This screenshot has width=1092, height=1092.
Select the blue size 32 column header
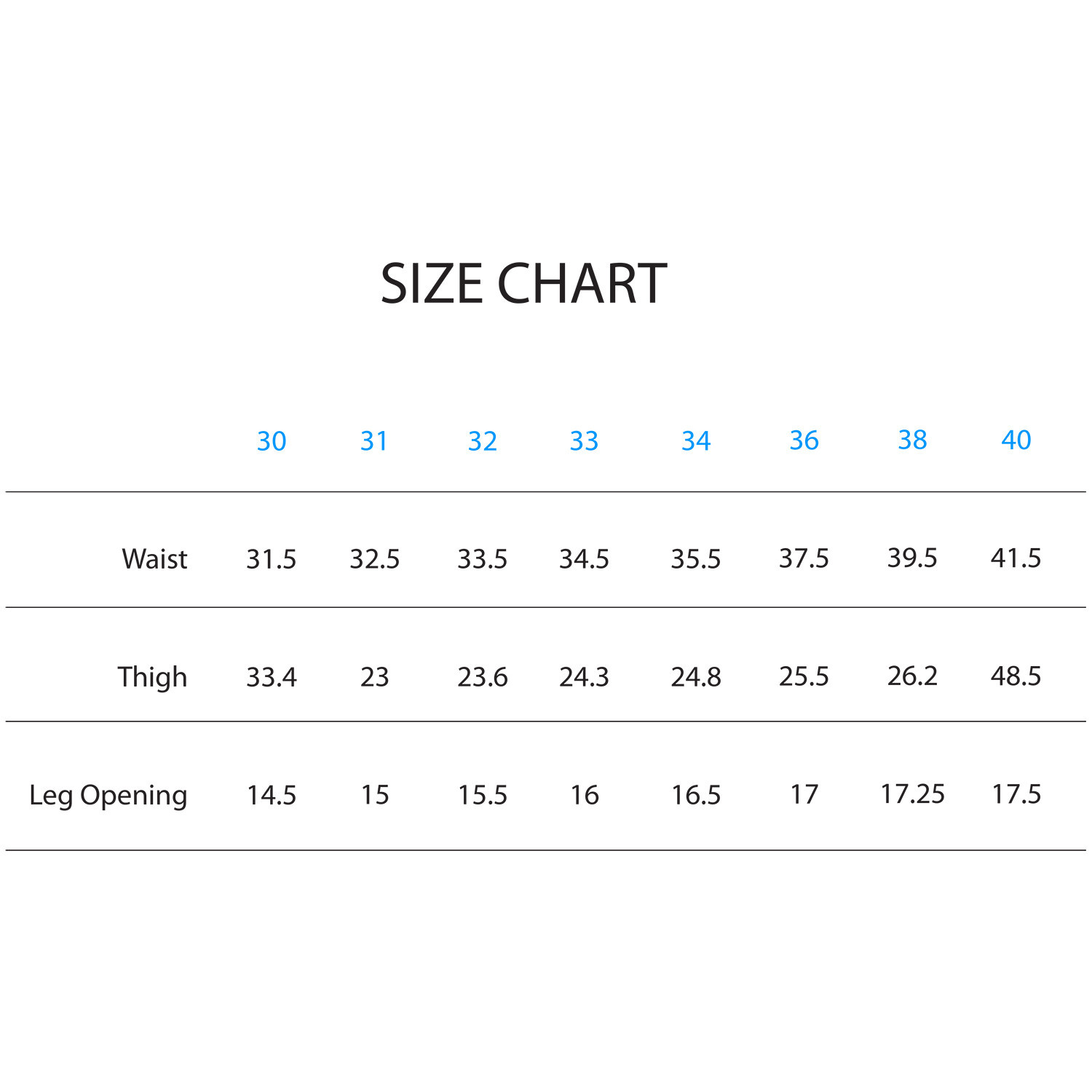click(x=482, y=441)
